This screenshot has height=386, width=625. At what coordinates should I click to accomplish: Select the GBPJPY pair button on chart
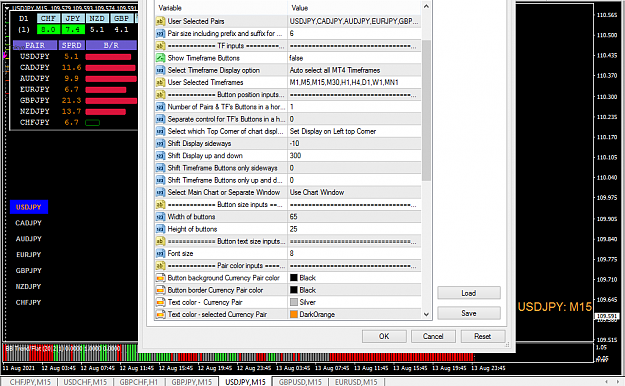pos(29,270)
